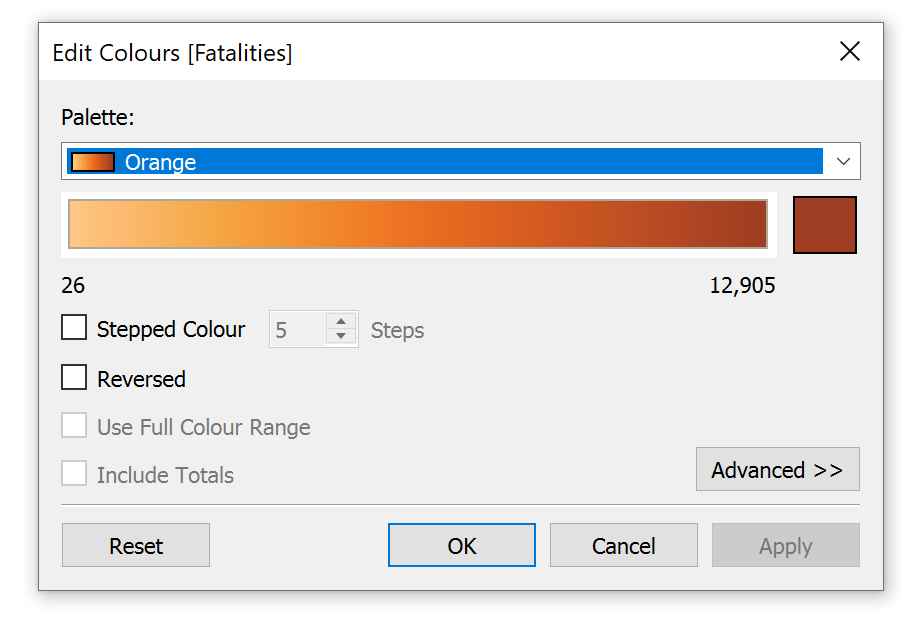Check the Include Totals option
910x618 pixels.
75,474
